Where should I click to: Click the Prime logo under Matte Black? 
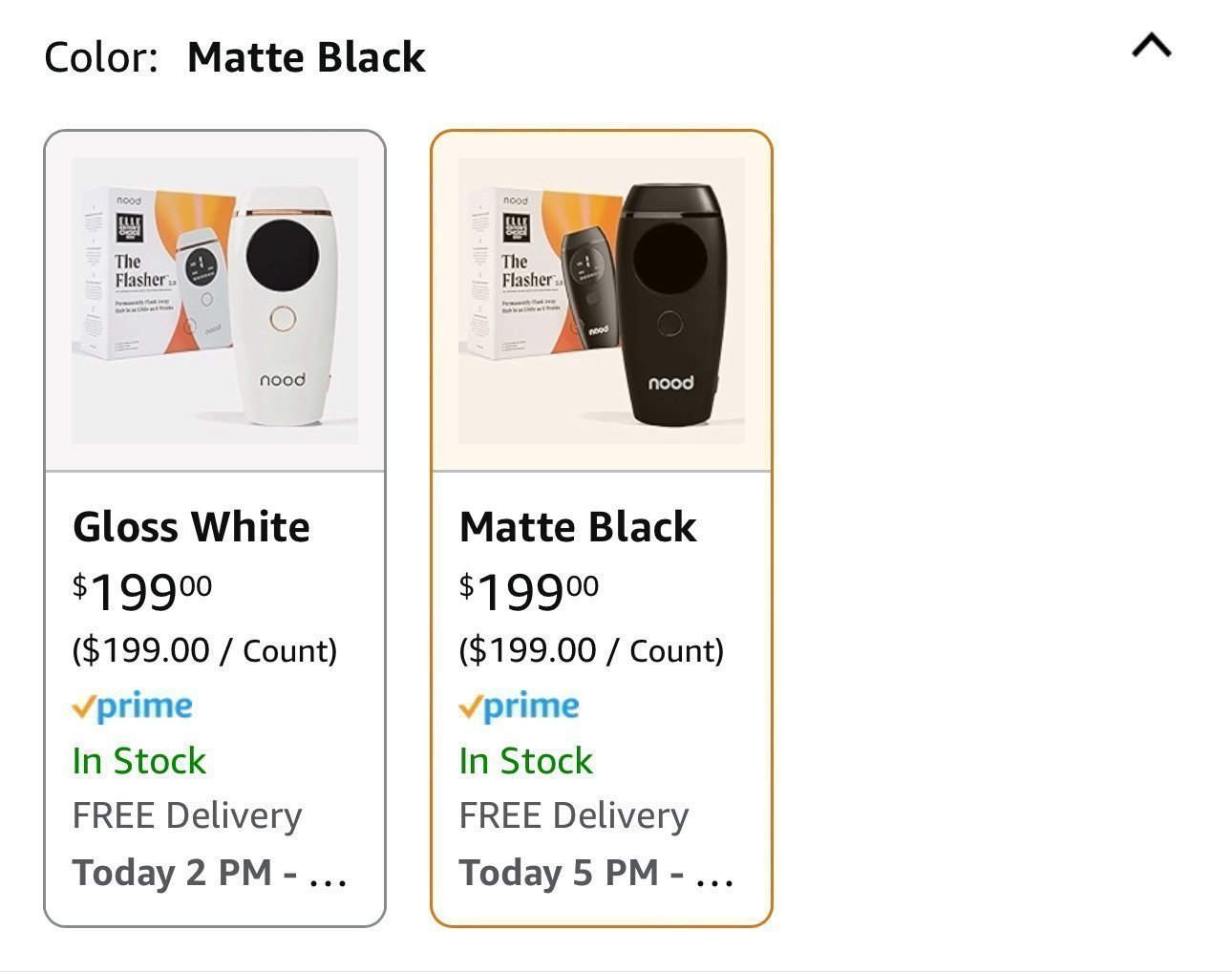pyautogui.click(x=520, y=707)
